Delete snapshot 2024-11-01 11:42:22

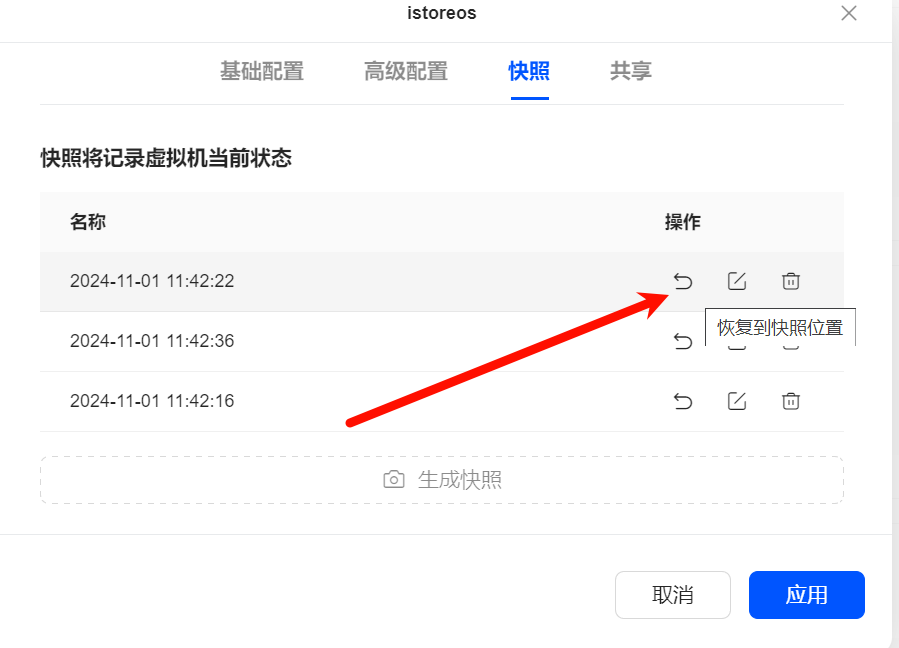[791, 282]
